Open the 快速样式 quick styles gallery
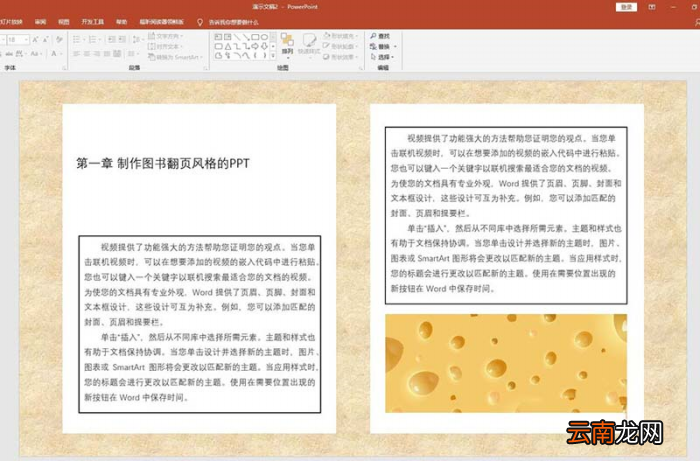The width and height of the screenshot is (700, 461). click(x=309, y=45)
